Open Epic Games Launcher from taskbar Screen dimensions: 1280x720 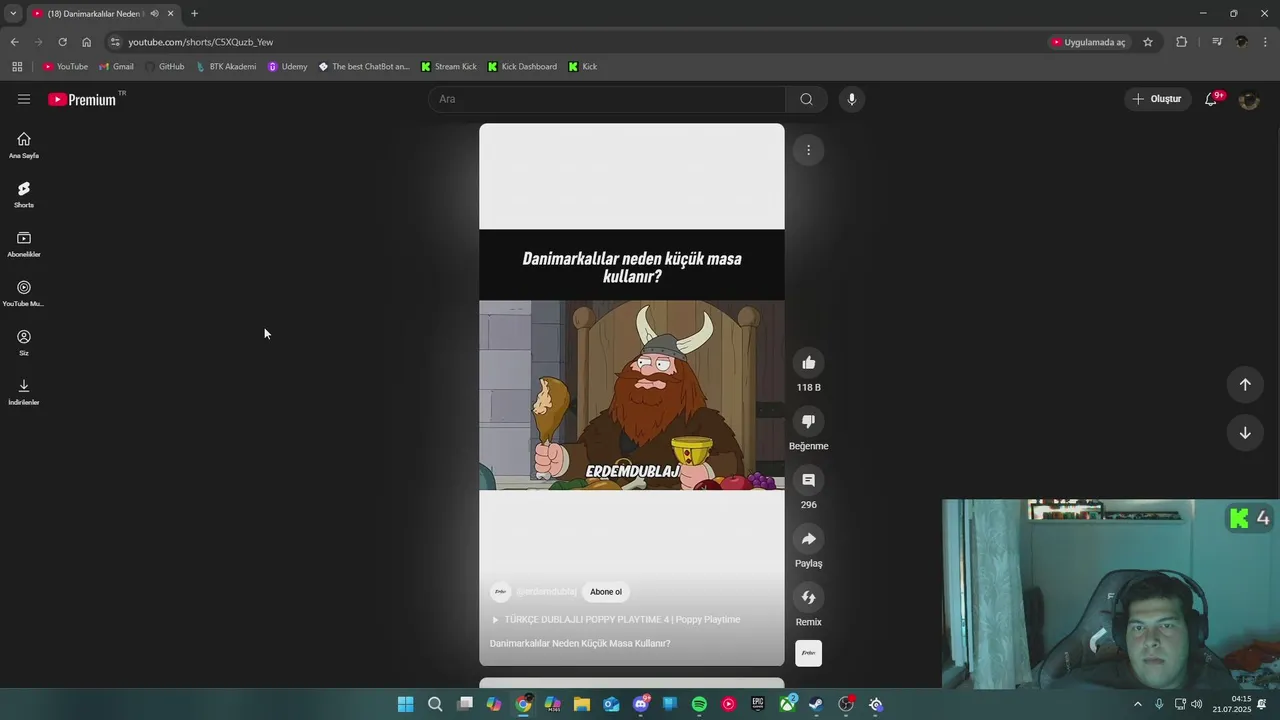pyautogui.click(x=758, y=704)
